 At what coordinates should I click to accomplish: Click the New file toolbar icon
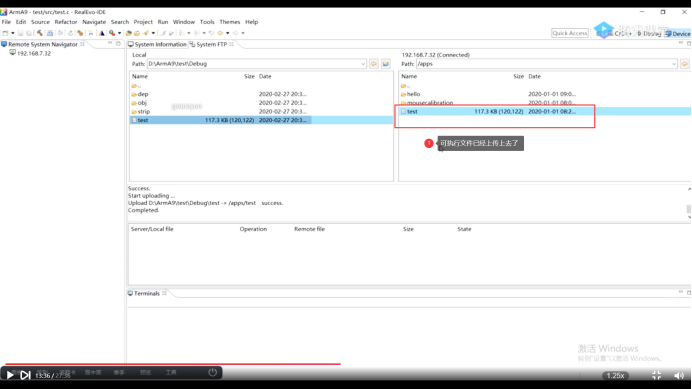point(6,33)
